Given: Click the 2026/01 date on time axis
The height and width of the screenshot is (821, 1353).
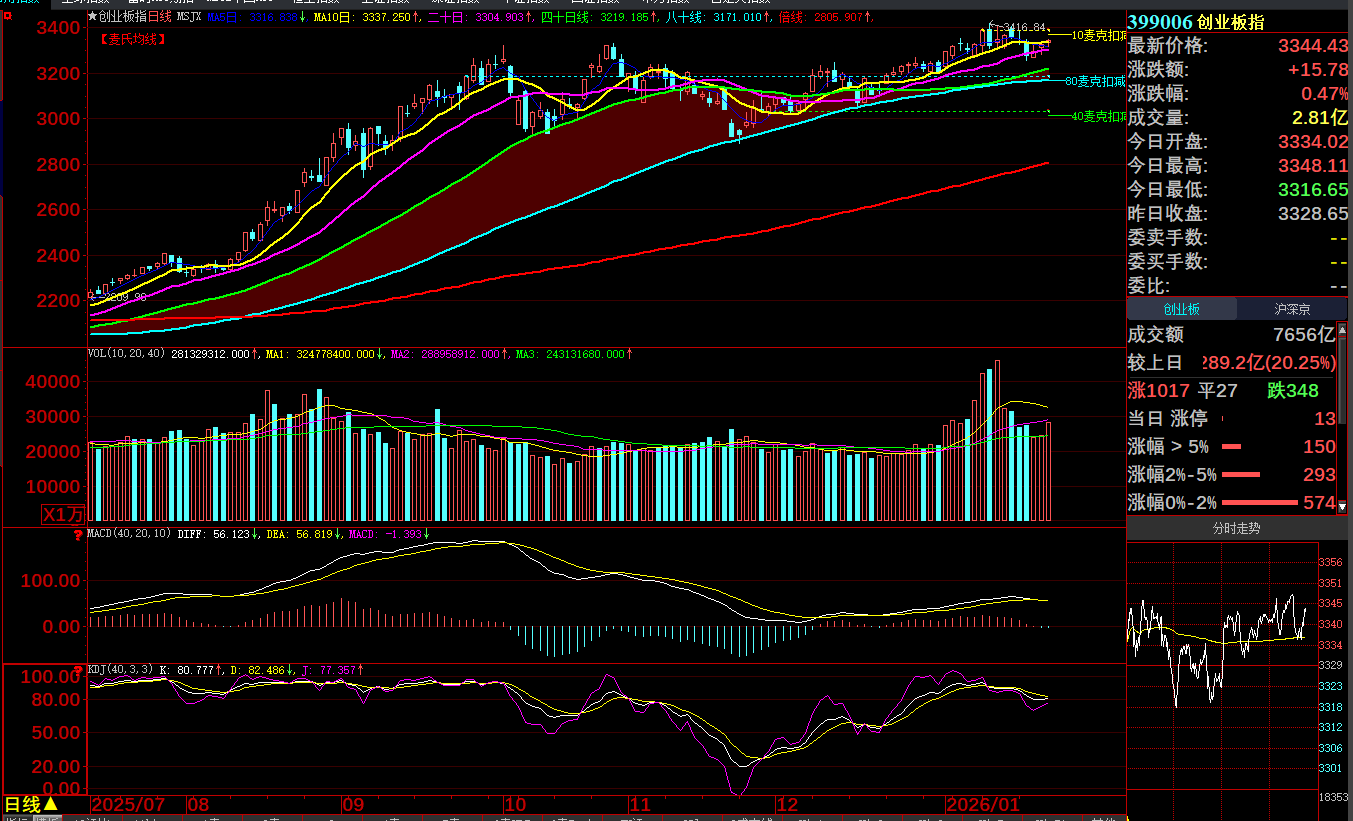Looking at the screenshot, I should coord(984,805).
